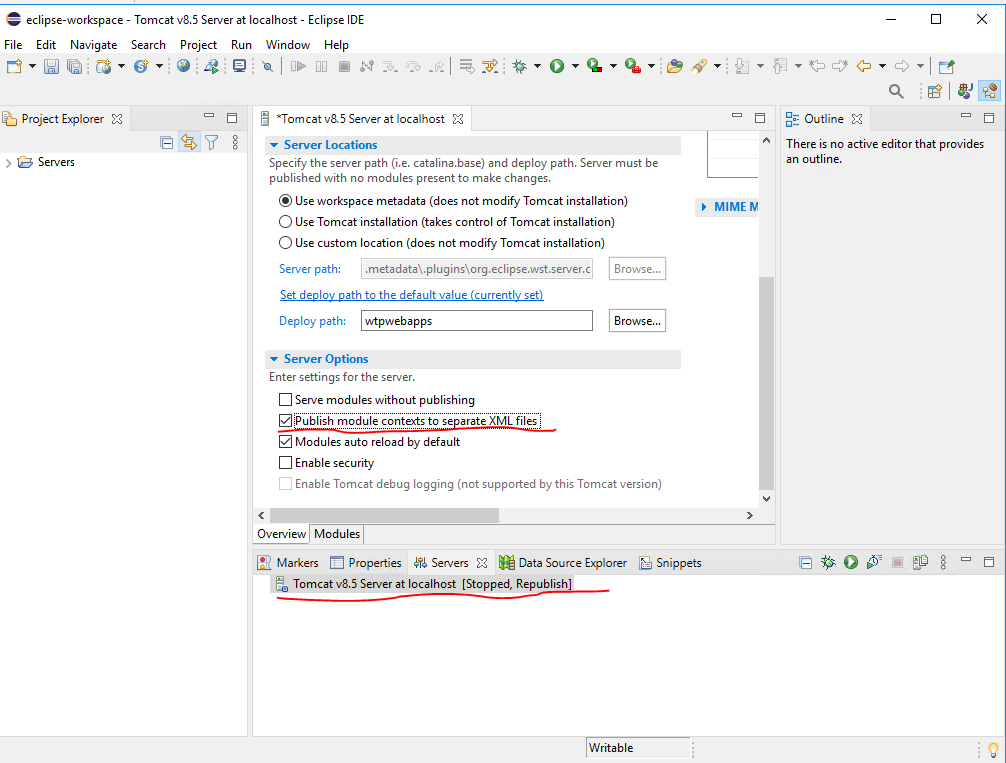1006x763 pixels.
Task: Switch to the Snippets view tab
Action: (x=670, y=563)
